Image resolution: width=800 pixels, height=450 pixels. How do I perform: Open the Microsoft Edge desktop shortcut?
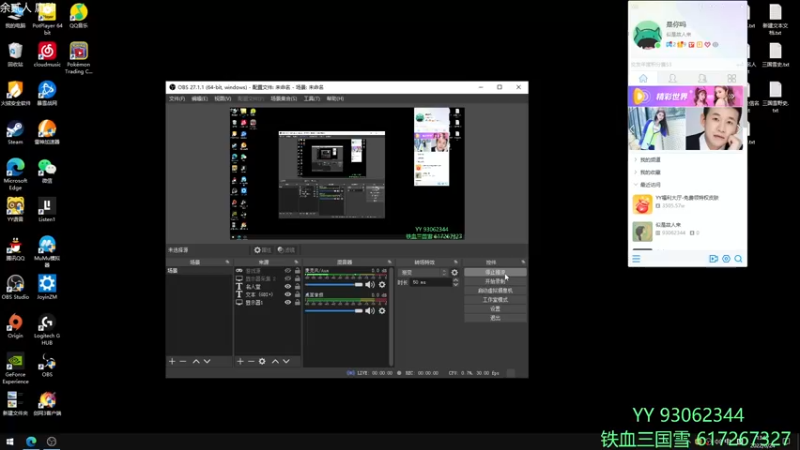click(x=15, y=174)
